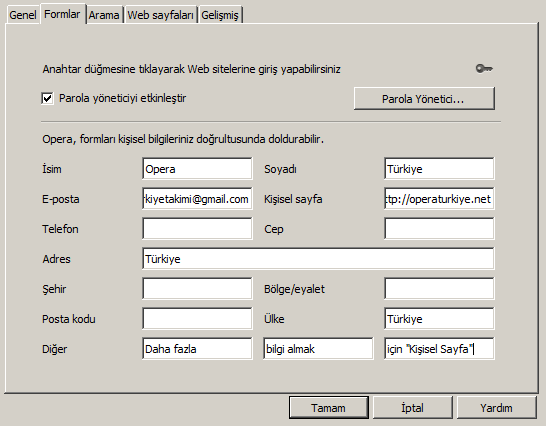Screen dimensions: 546x426
Task: Focus the Bölge/eyalet input field
Action: click(439, 288)
